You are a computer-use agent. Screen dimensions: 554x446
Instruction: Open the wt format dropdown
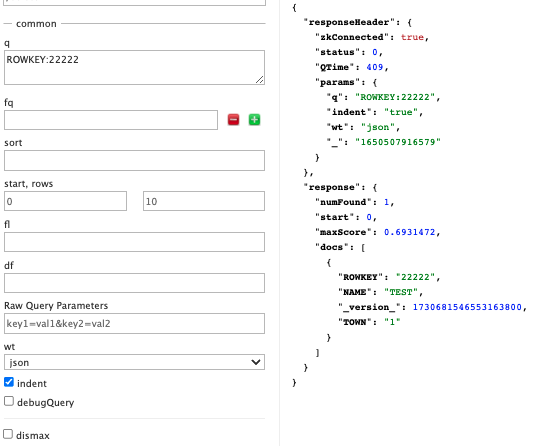[x=134, y=362]
